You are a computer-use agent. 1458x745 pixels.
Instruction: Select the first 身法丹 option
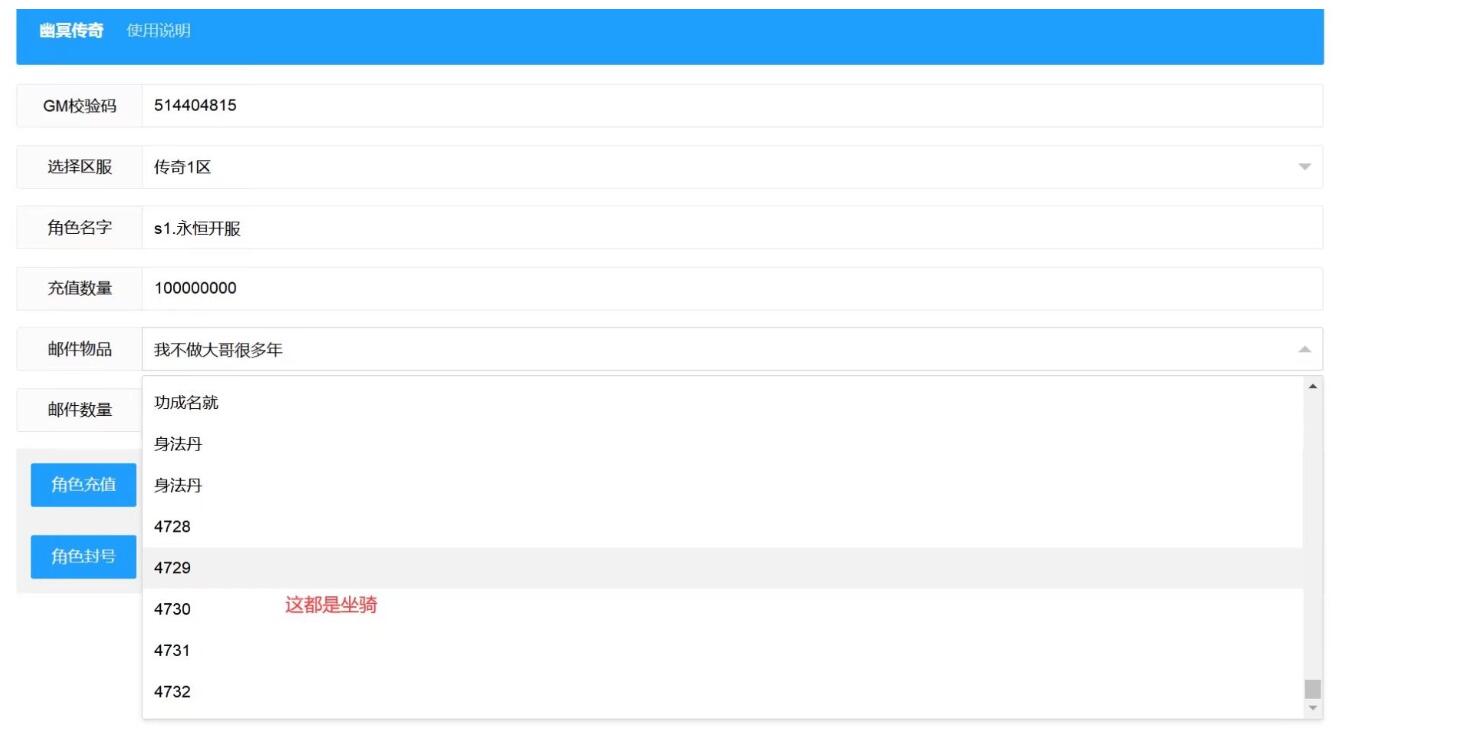coord(178,444)
